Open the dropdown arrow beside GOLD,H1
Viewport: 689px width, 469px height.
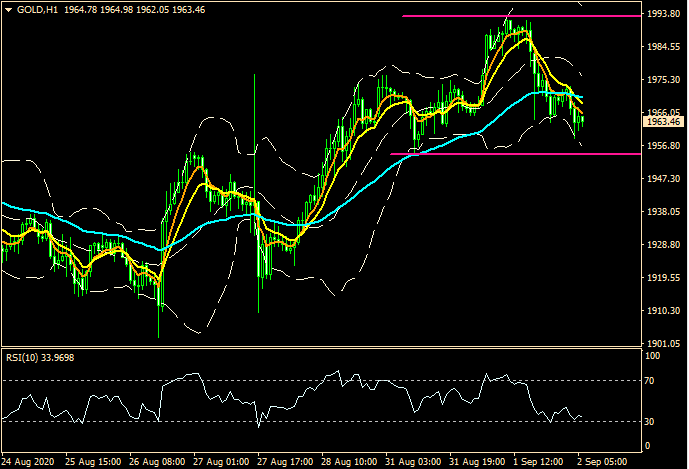click(x=9, y=9)
